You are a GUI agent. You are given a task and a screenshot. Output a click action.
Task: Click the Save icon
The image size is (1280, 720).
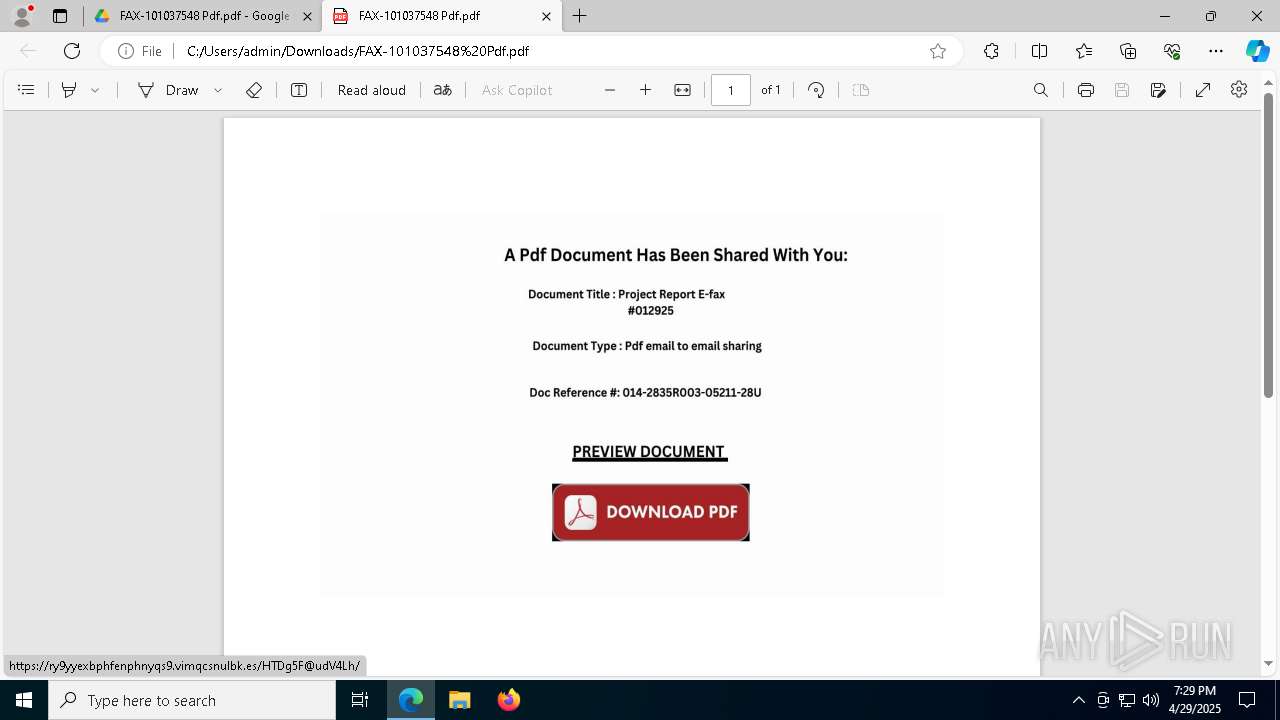click(x=1122, y=90)
